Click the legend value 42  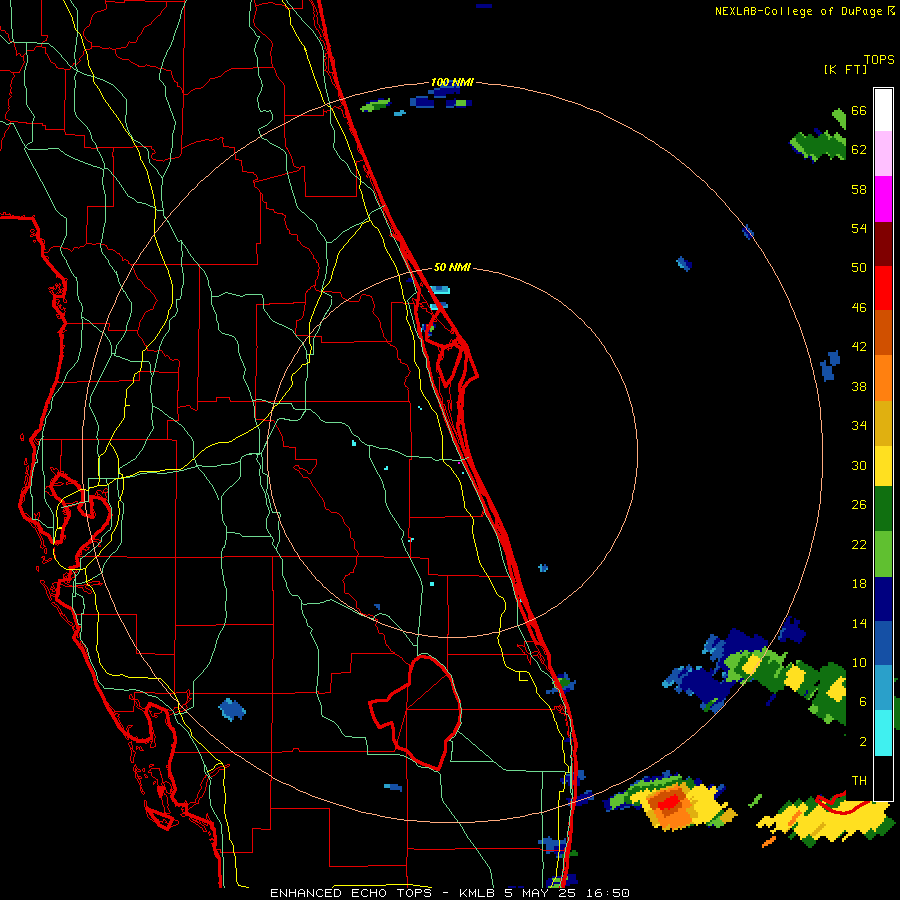pyautogui.click(x=859, y=347)
